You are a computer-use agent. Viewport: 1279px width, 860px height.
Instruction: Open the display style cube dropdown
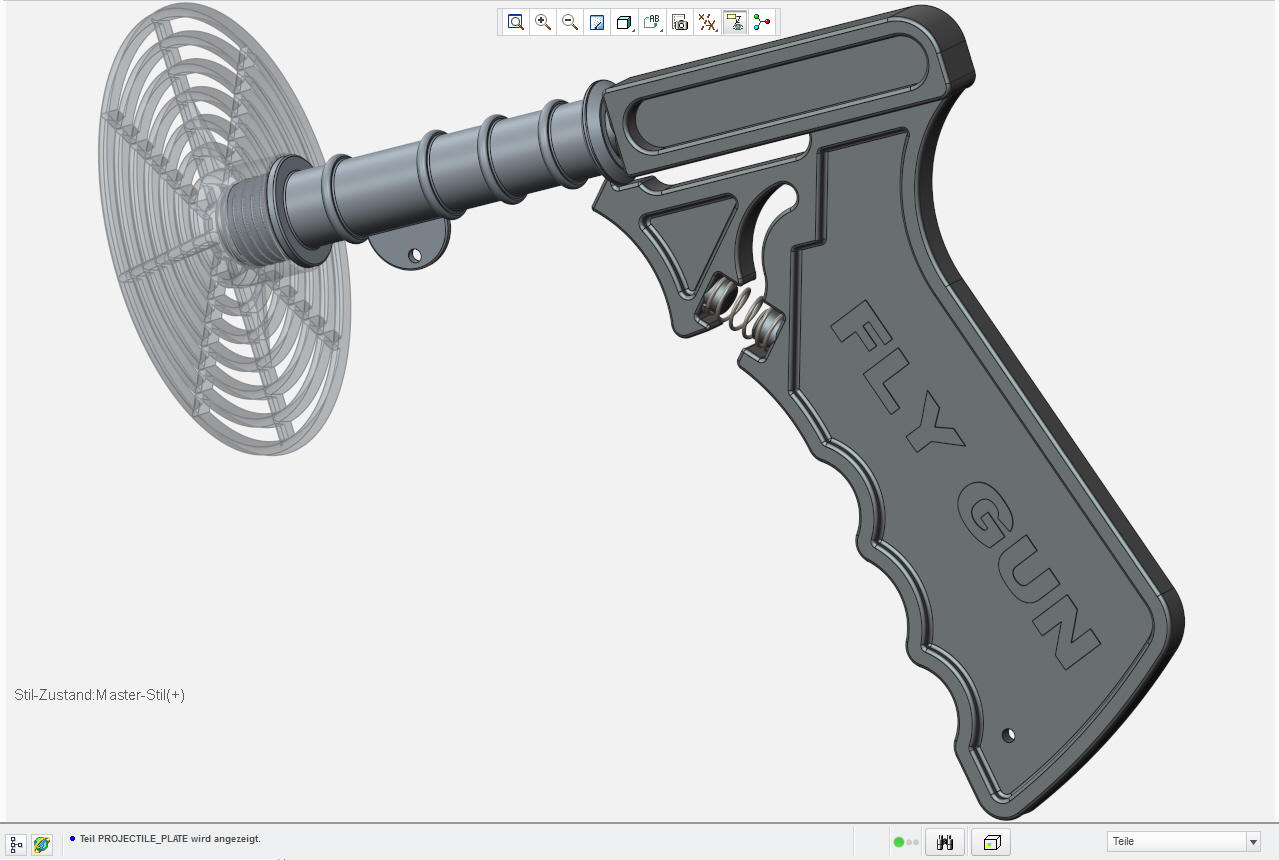point(626,22)
